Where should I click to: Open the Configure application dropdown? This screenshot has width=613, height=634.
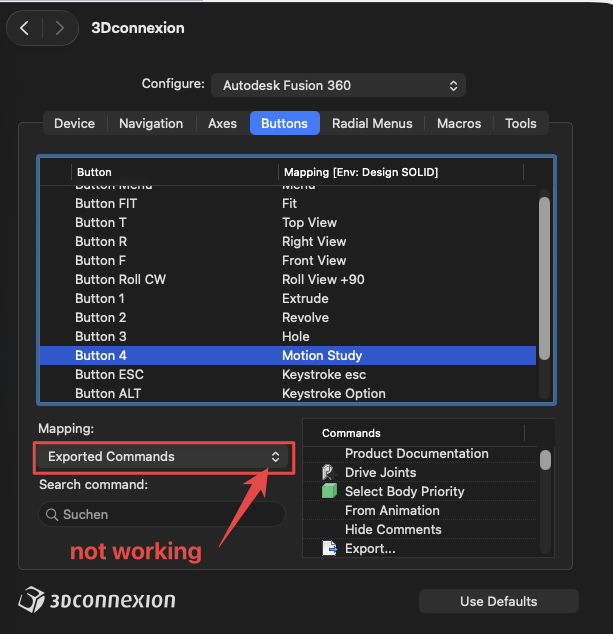pos(338,85)
